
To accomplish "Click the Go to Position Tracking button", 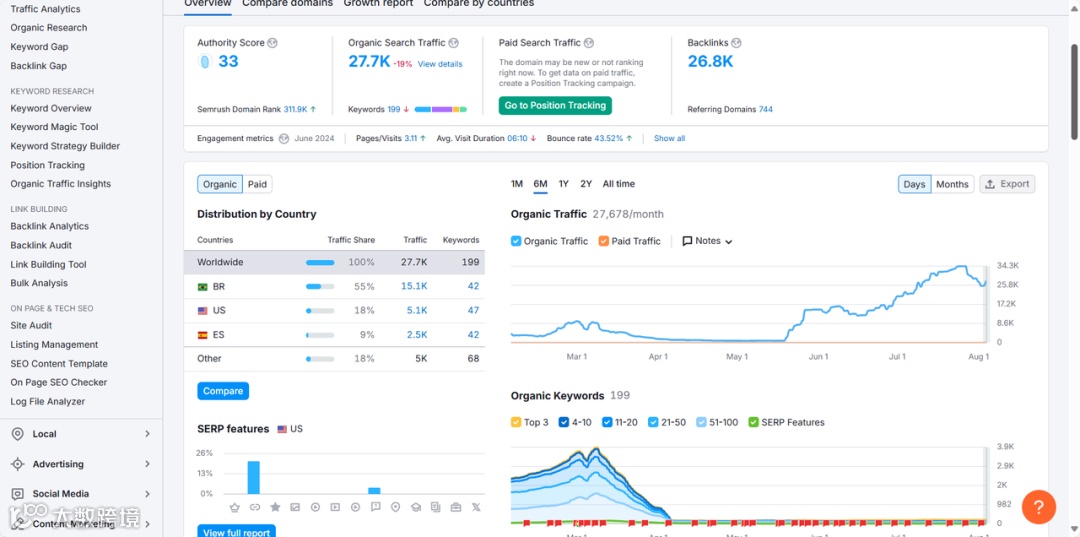I will tap(555, 105).
